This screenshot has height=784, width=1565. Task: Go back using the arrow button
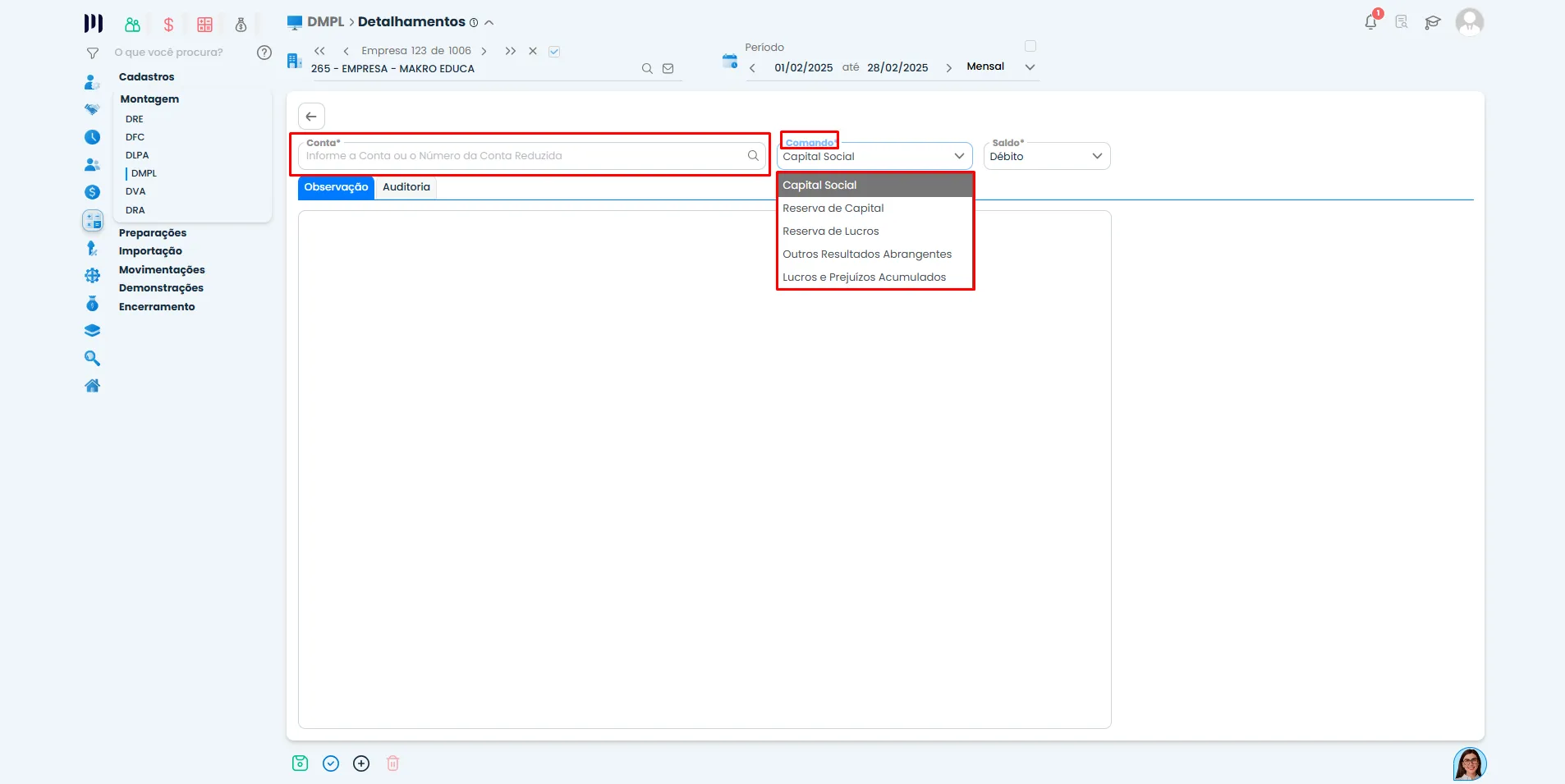[x=311, y=117]
